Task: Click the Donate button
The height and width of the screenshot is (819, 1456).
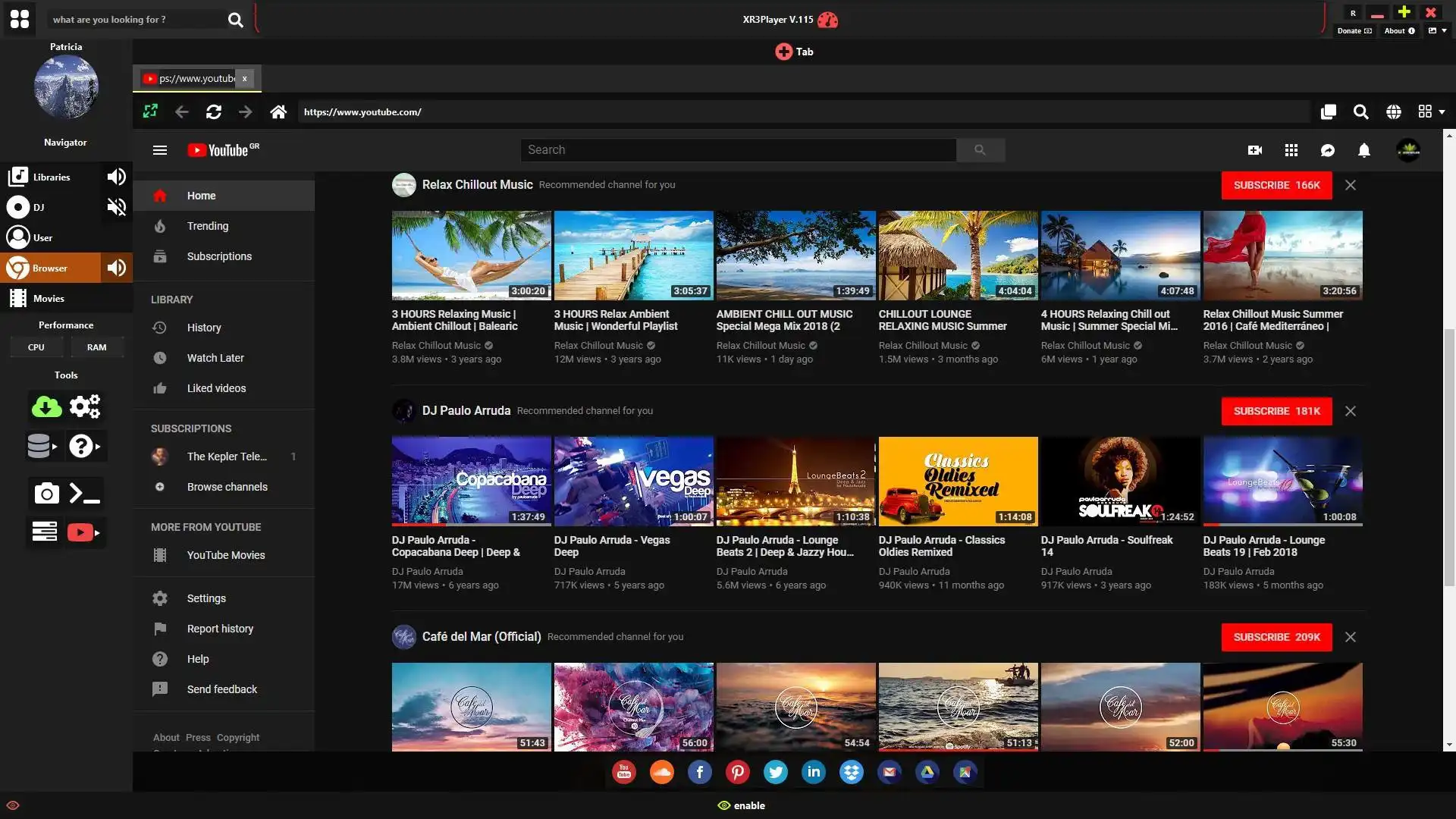Action: coord(1354,31)
